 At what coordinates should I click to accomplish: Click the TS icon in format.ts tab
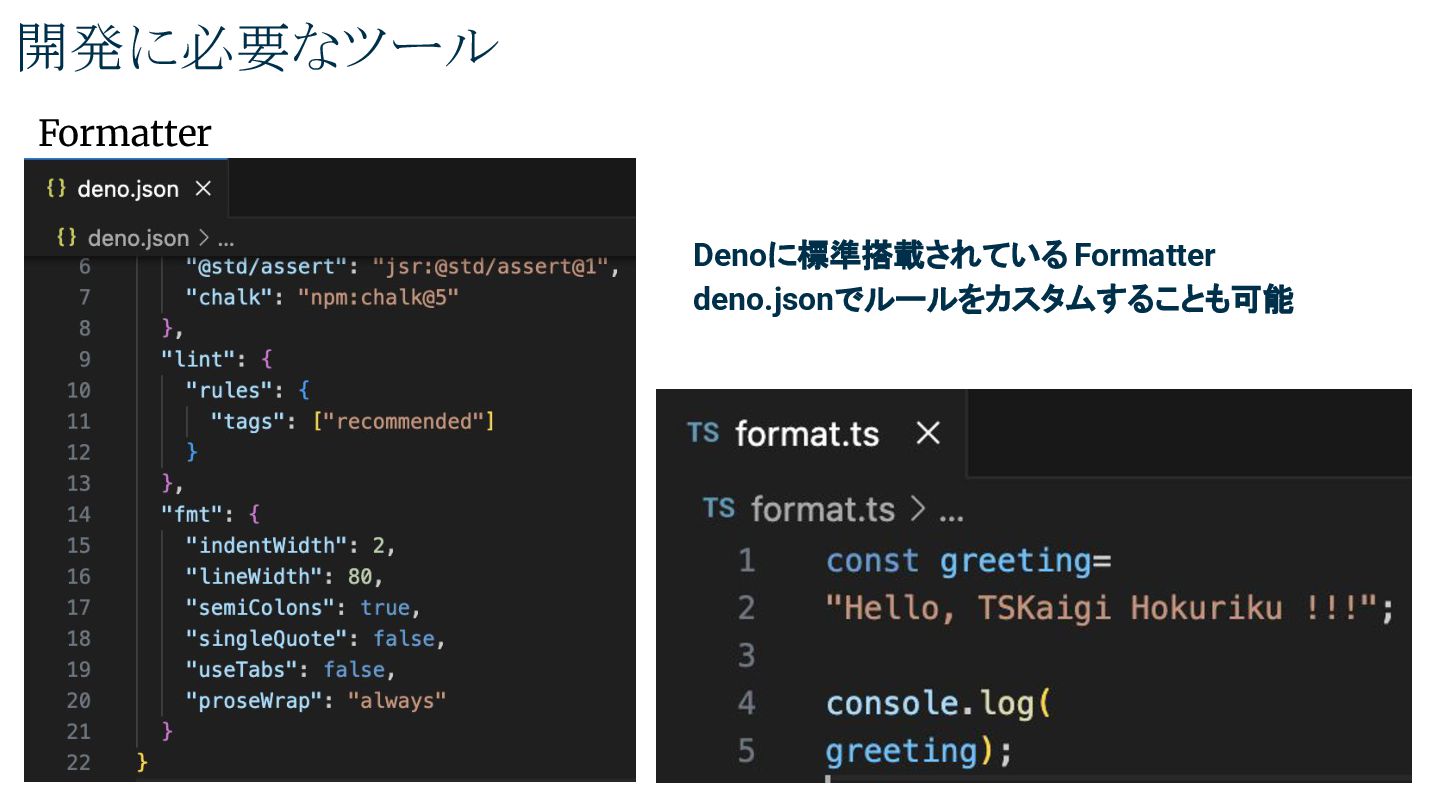tap(703, 432)
